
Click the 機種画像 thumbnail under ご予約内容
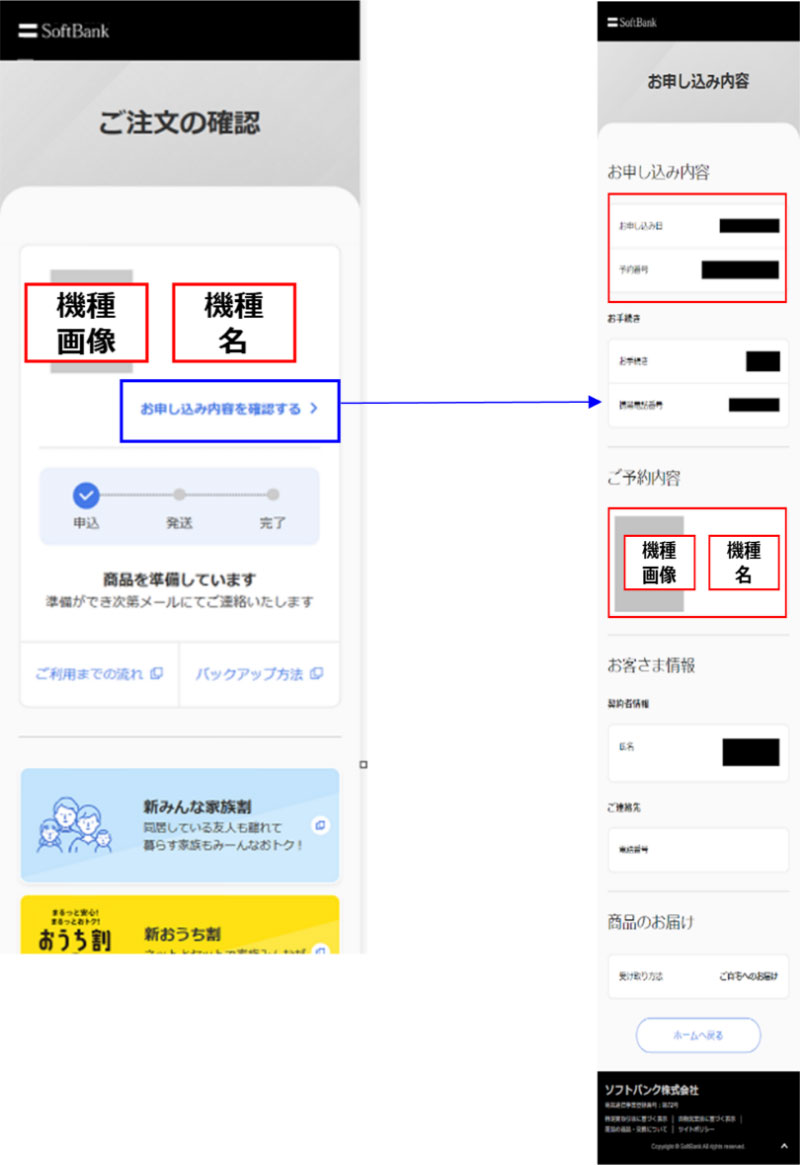pyautogui.click(x=659, y=562)
